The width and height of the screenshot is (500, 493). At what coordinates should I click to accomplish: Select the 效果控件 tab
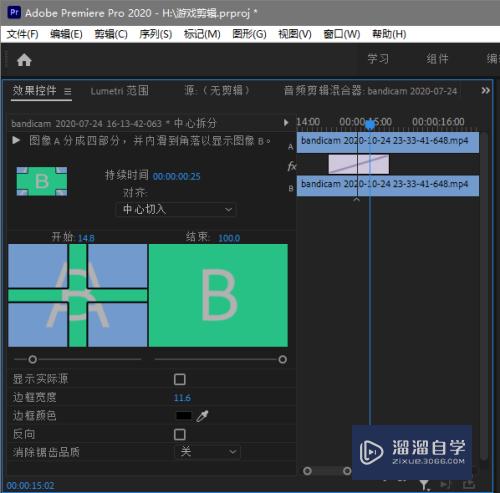(34, 91)
